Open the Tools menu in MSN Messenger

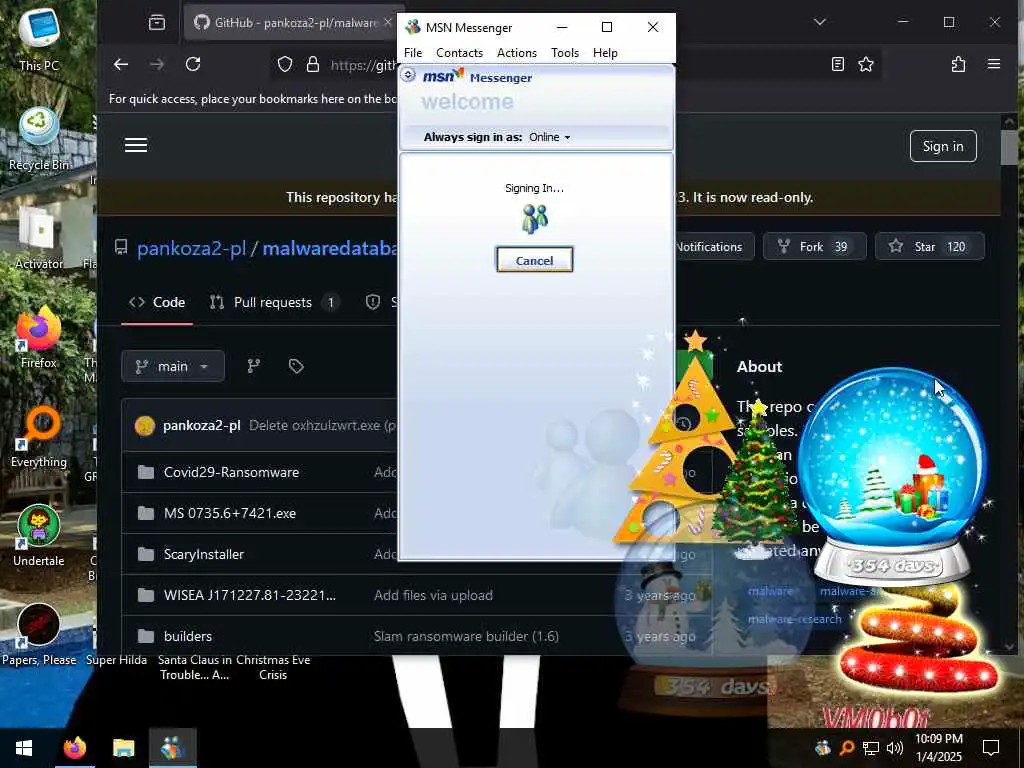pos(565,53)
